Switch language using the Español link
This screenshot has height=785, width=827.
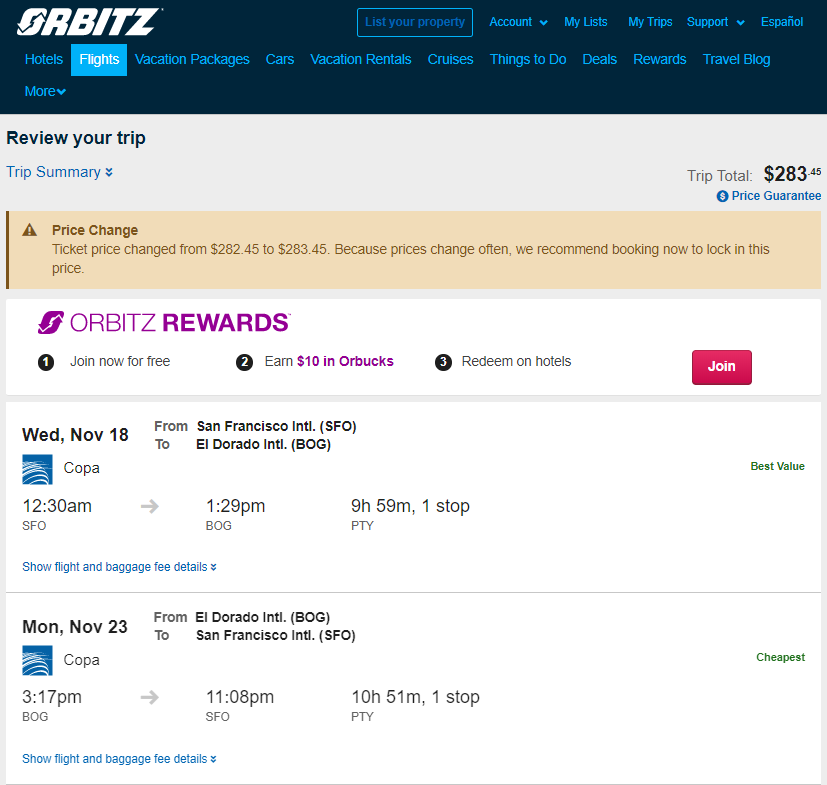coord(782,22)
